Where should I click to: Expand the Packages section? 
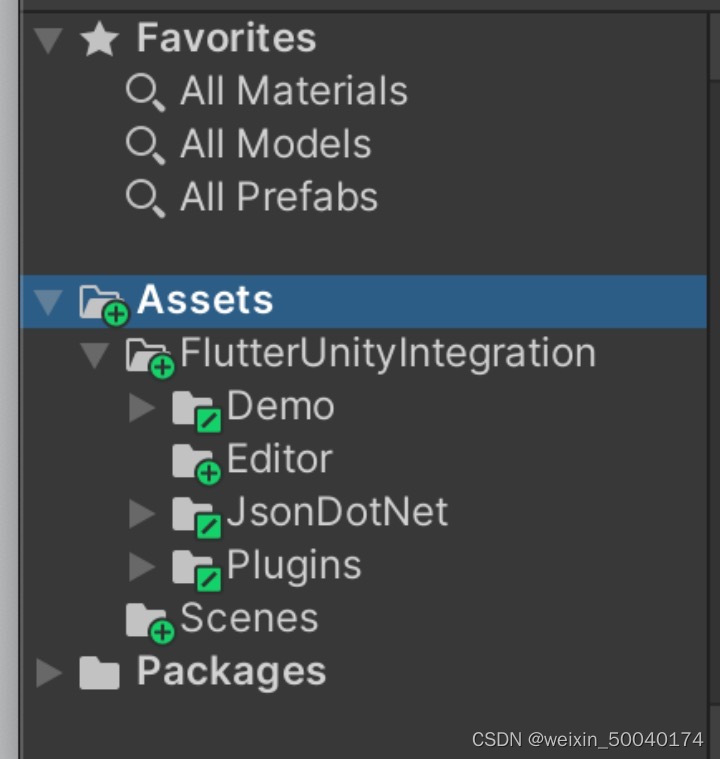pos(48,673)
